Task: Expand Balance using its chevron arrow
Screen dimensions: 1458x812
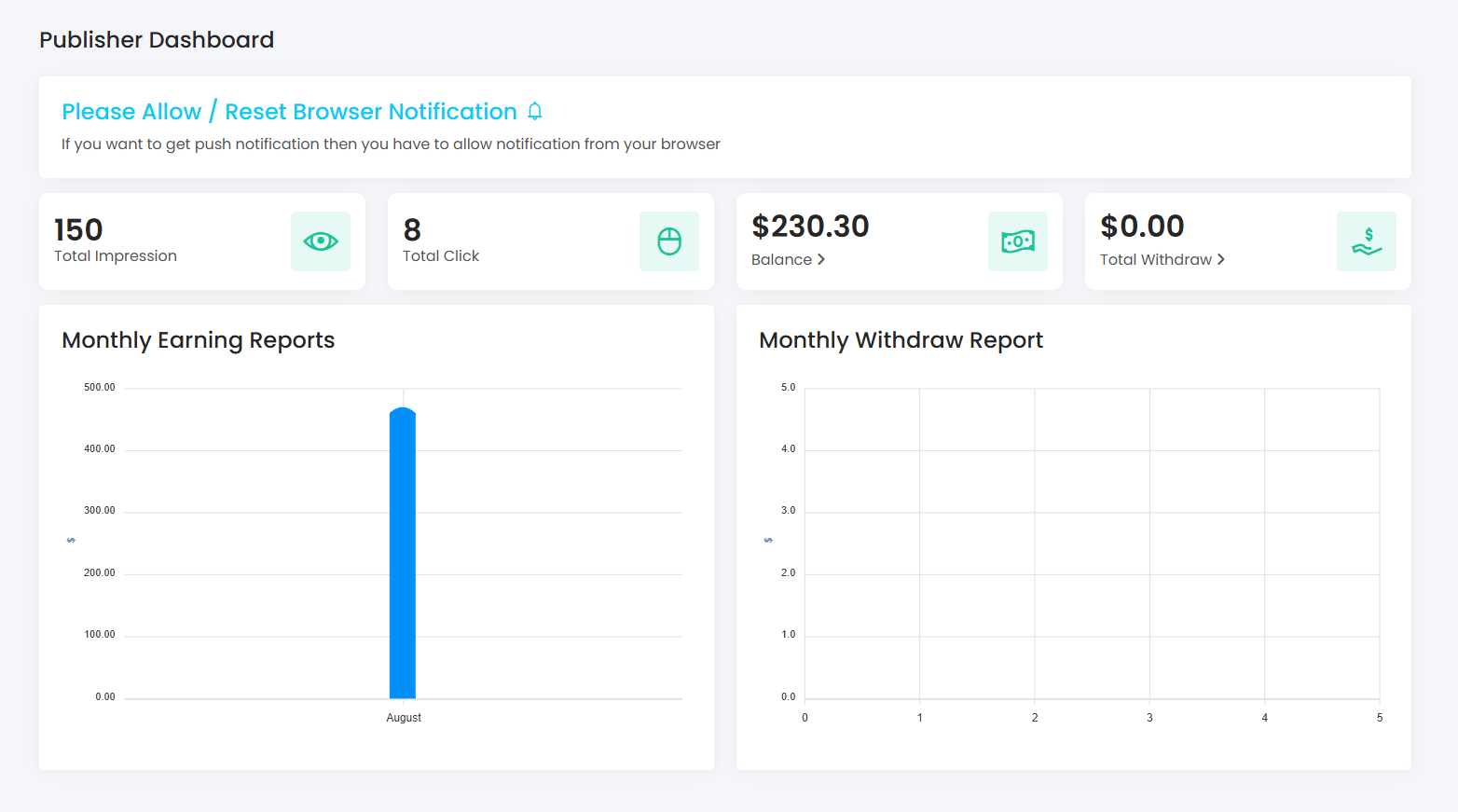Action: (x=821, y=260)
